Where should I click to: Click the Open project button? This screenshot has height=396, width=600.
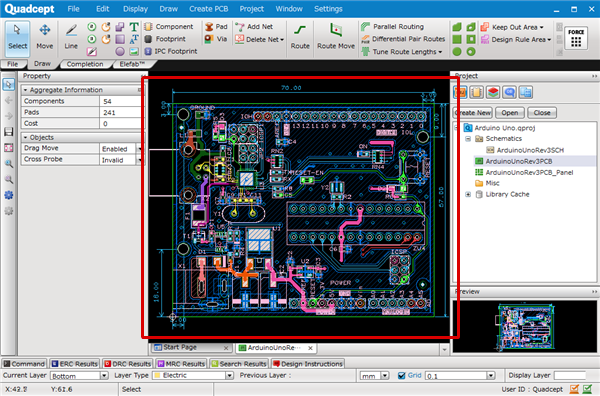510,113
